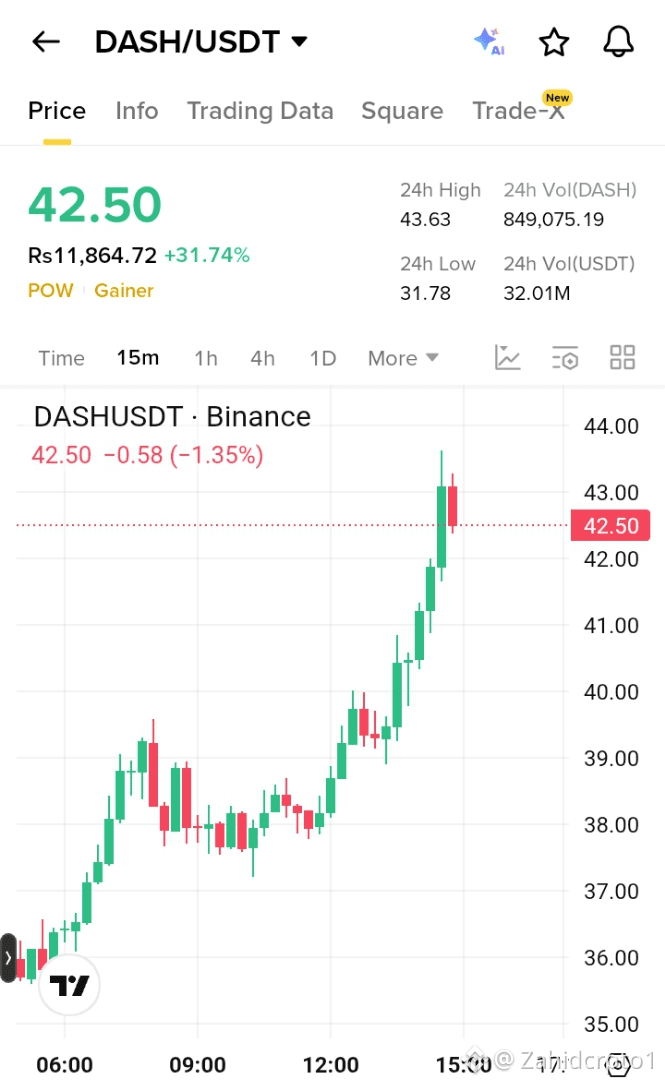This screenshot has width=665, height=1085.
Task: Click the 24h High value 43.63
Action: (425, 219)
